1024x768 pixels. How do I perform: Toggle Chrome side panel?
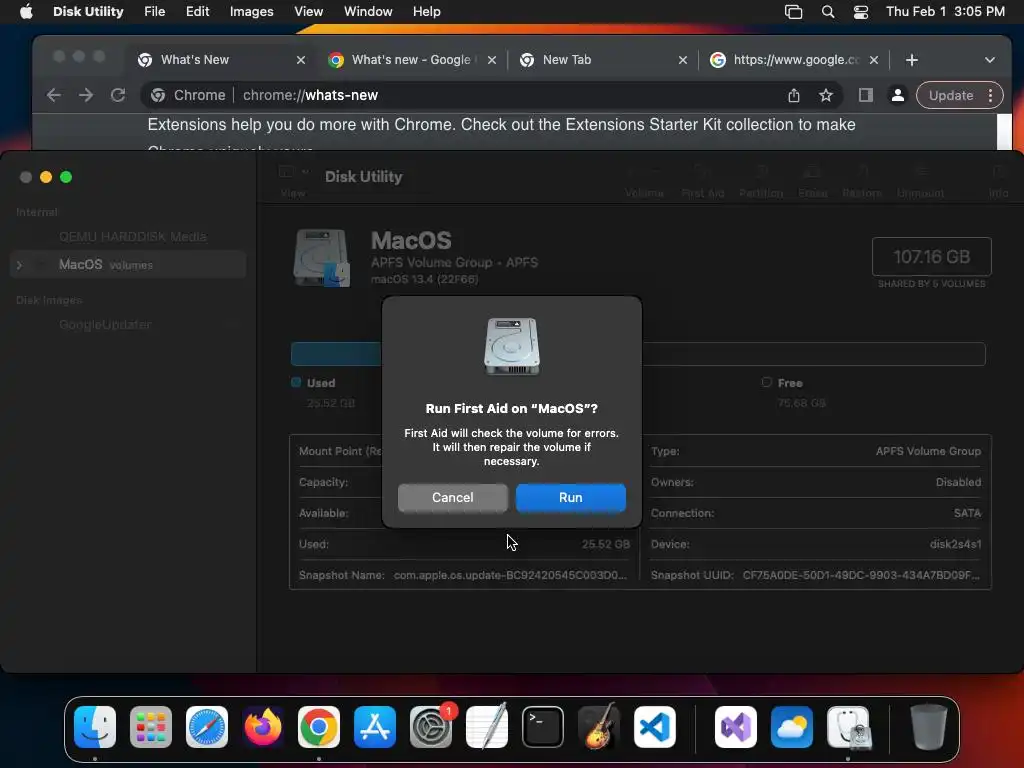tap(865, 95)
